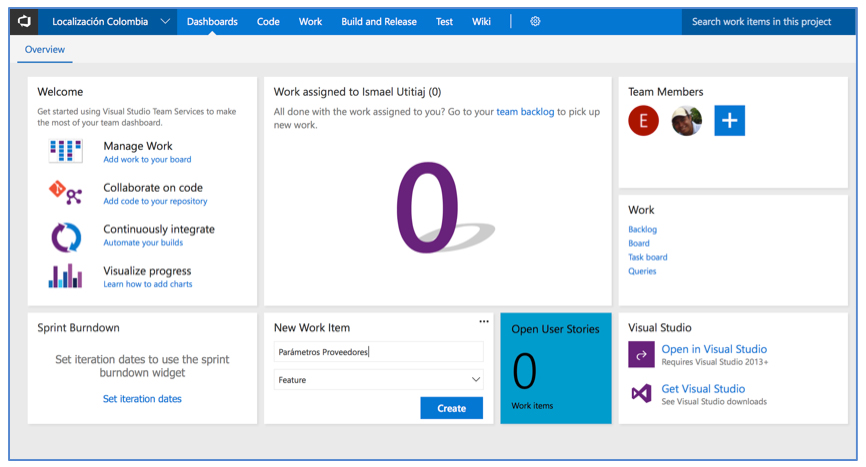Screen dimensions: 866x467
Task: Click the Get Visual Studio link
Action: click(703, 389)
